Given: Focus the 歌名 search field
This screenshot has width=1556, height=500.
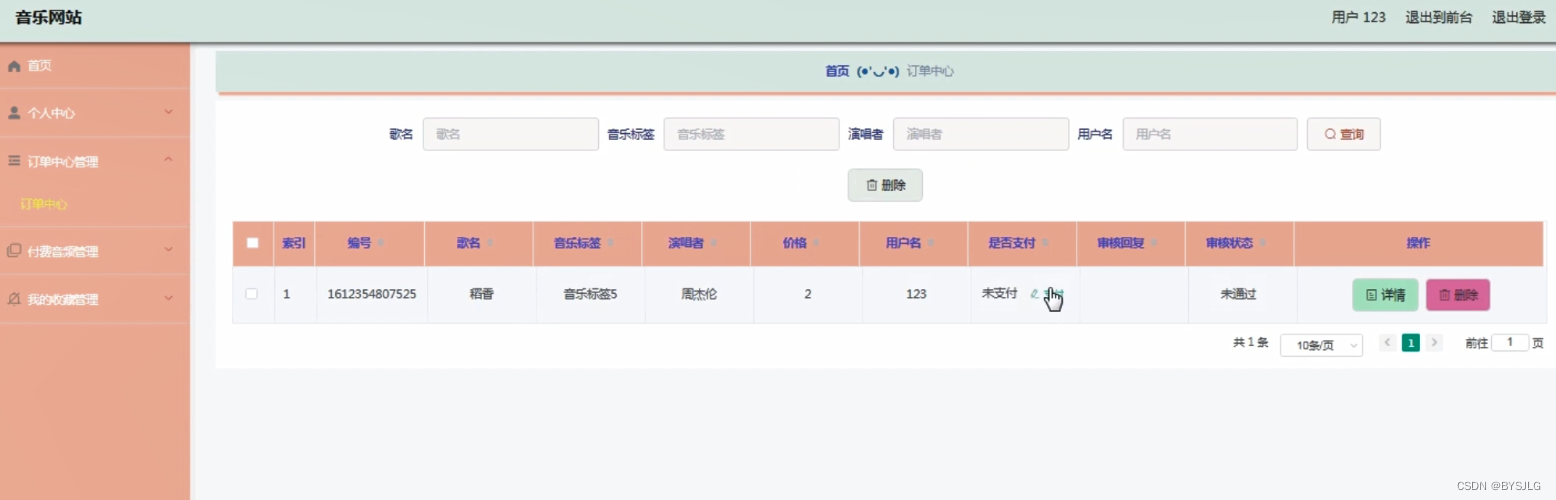Looking at the screenshot, I should point(511,134).
